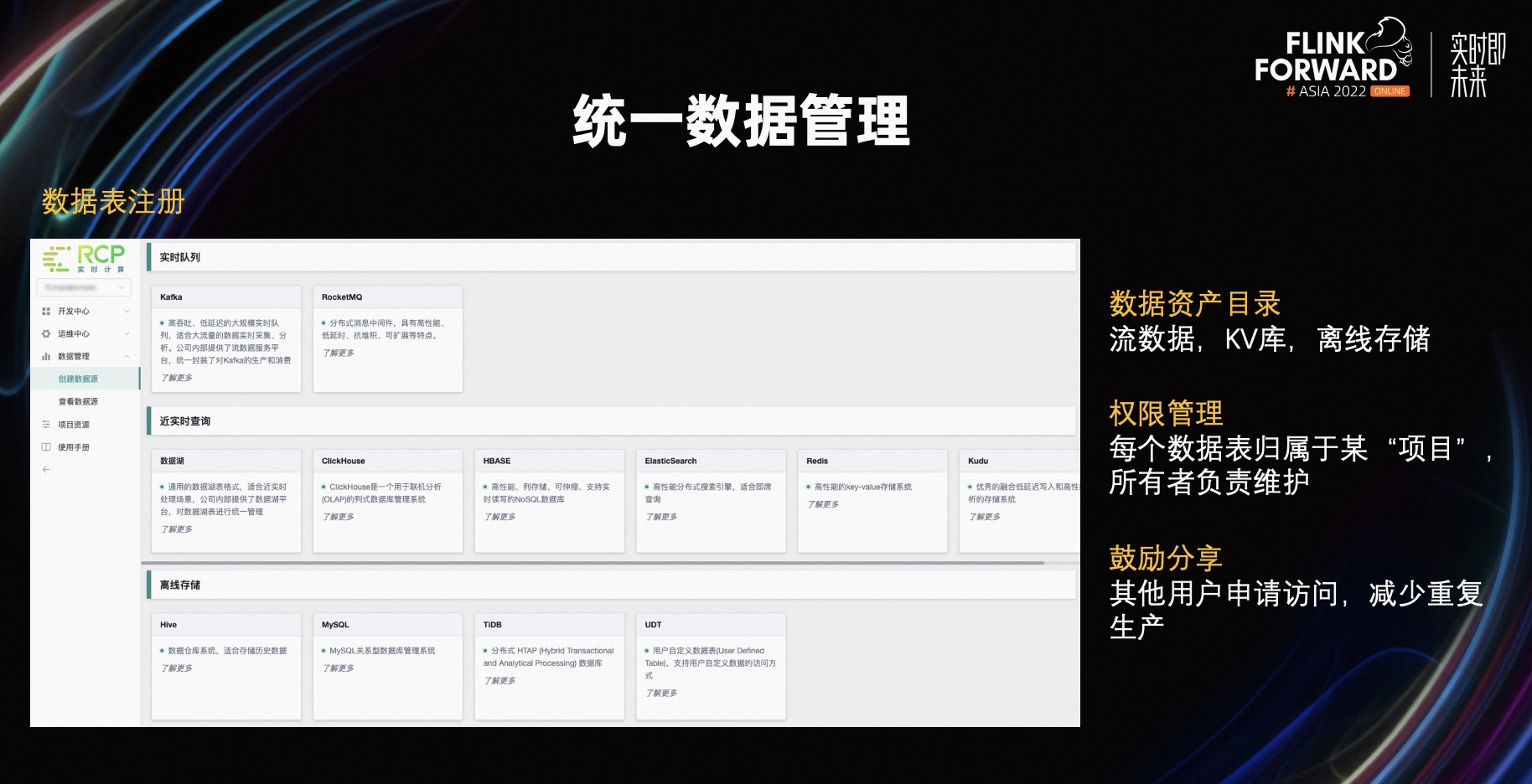Viewport: 1532px width, 784px height.
Task: Open the project selector dropdown in sidebar
Action: tap(84, 287)
